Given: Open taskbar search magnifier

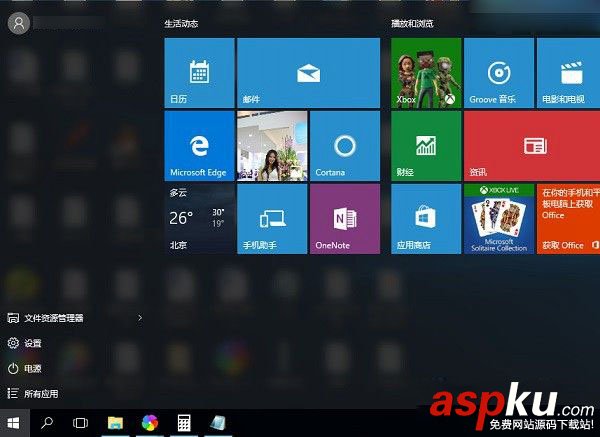Looking at the screenshot, I should click(x=47, y=423).
